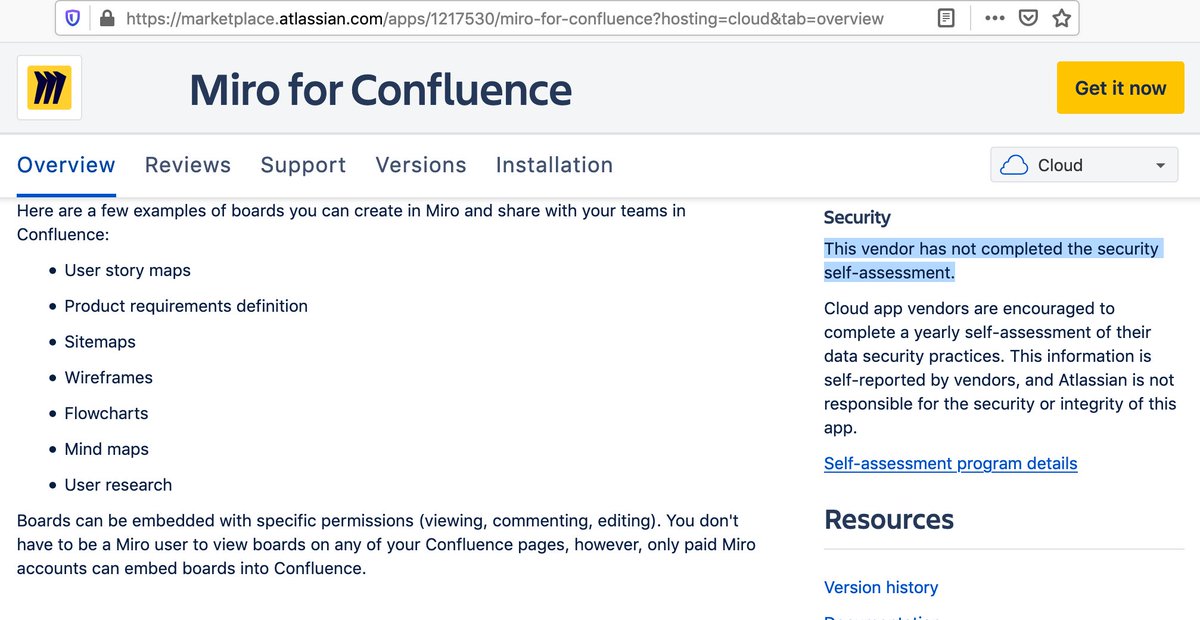Select the Overview tab
This screenshot has width=1200, height=620.
pos(66,165)
